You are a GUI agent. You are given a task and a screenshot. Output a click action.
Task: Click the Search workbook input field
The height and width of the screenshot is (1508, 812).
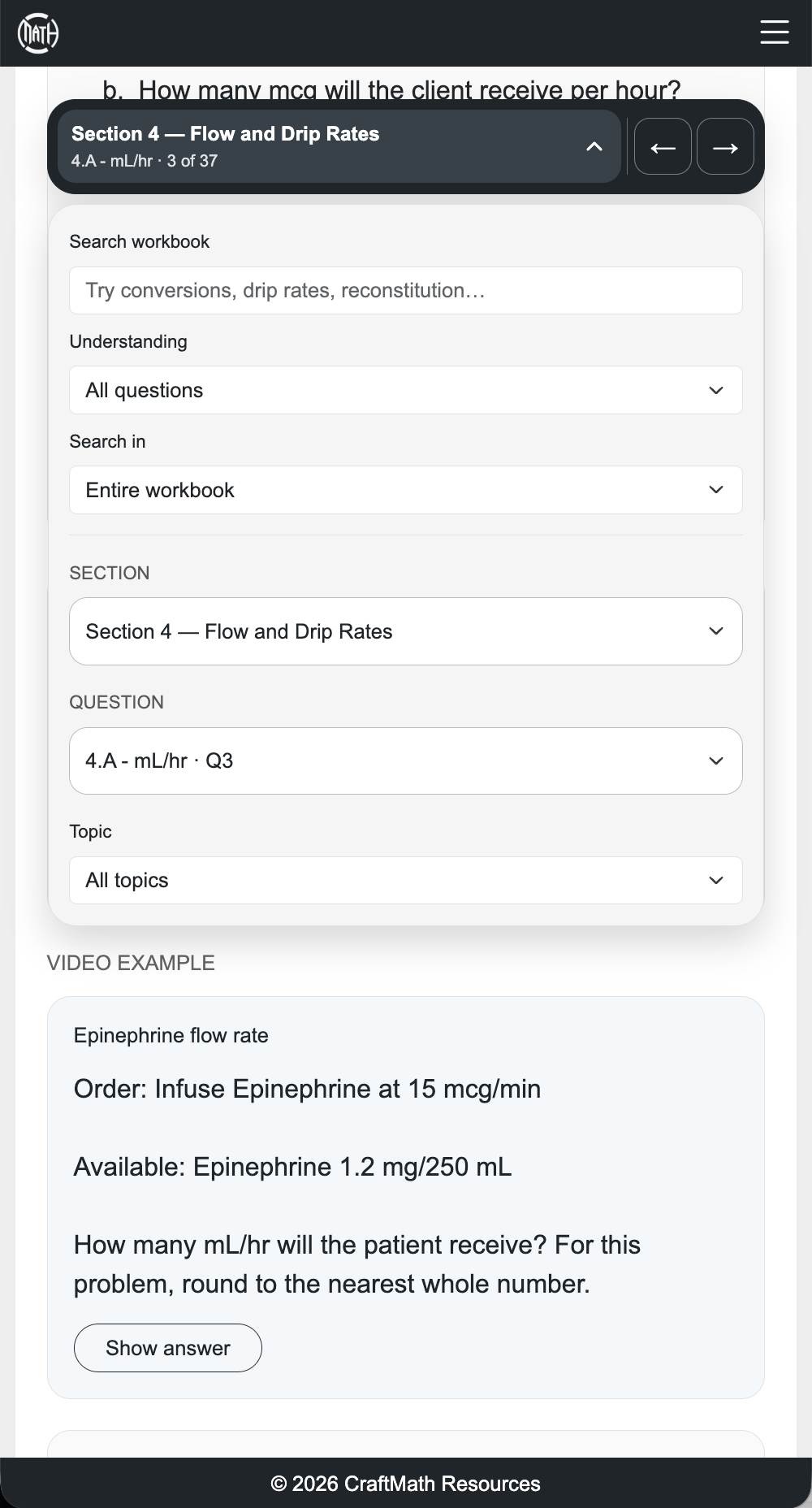tap(406, 290)
